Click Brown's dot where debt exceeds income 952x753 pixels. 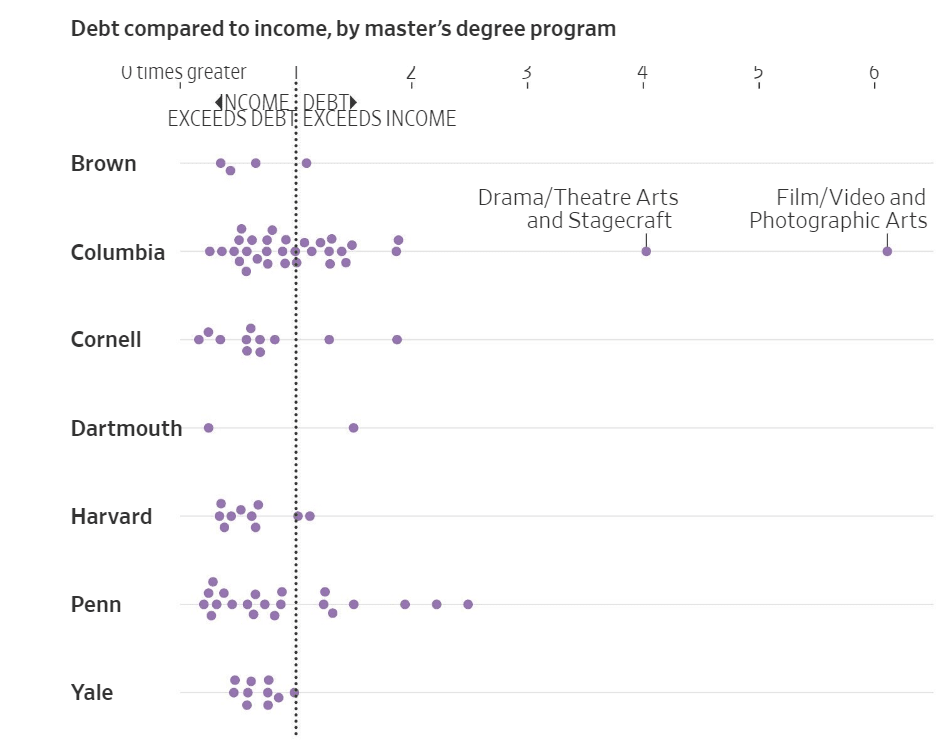click(x=307, y=163)
